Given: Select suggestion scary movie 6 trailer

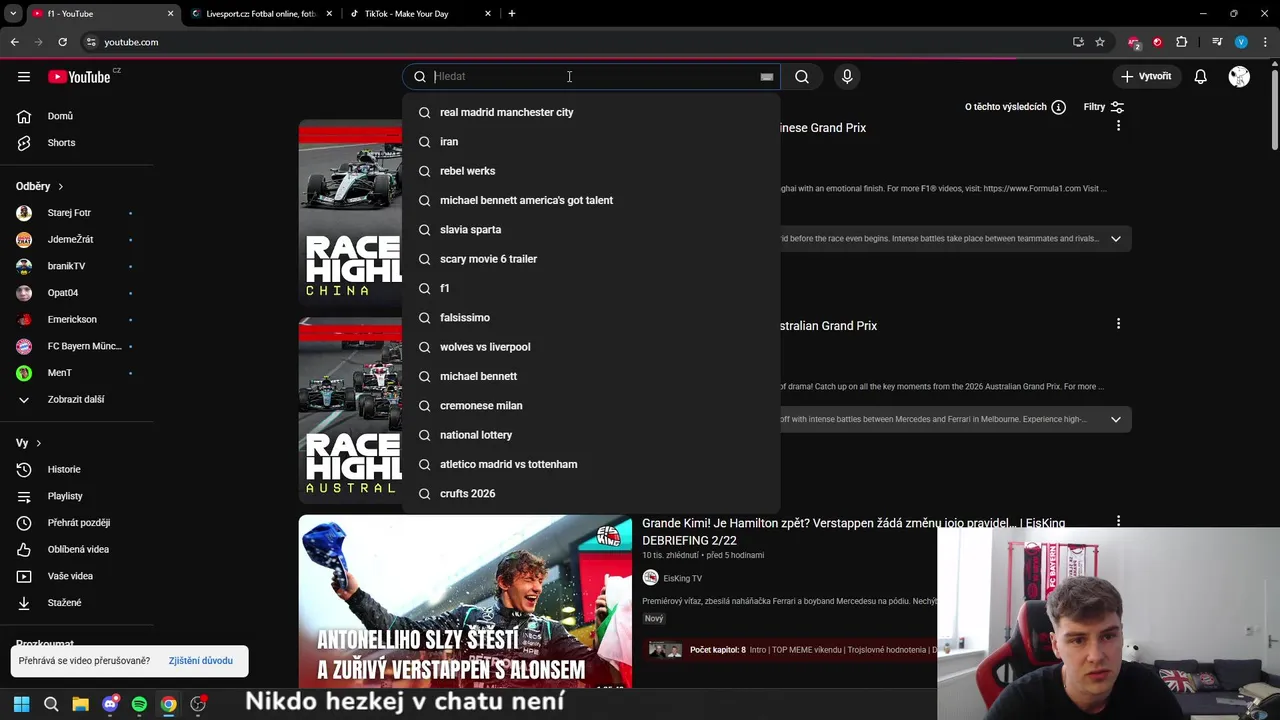Looking at the screenshot, I should point(591,259).
